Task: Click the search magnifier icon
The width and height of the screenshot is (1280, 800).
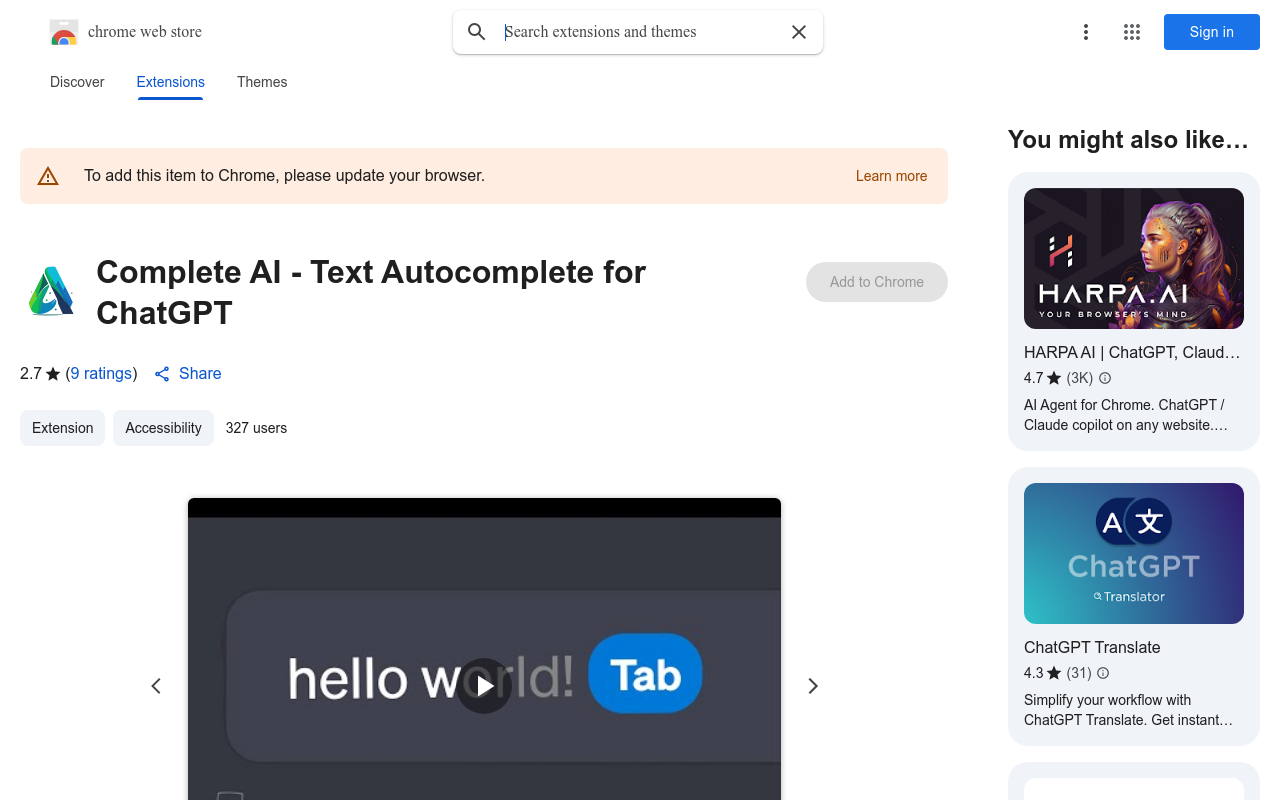Action: tap(477, 32)
